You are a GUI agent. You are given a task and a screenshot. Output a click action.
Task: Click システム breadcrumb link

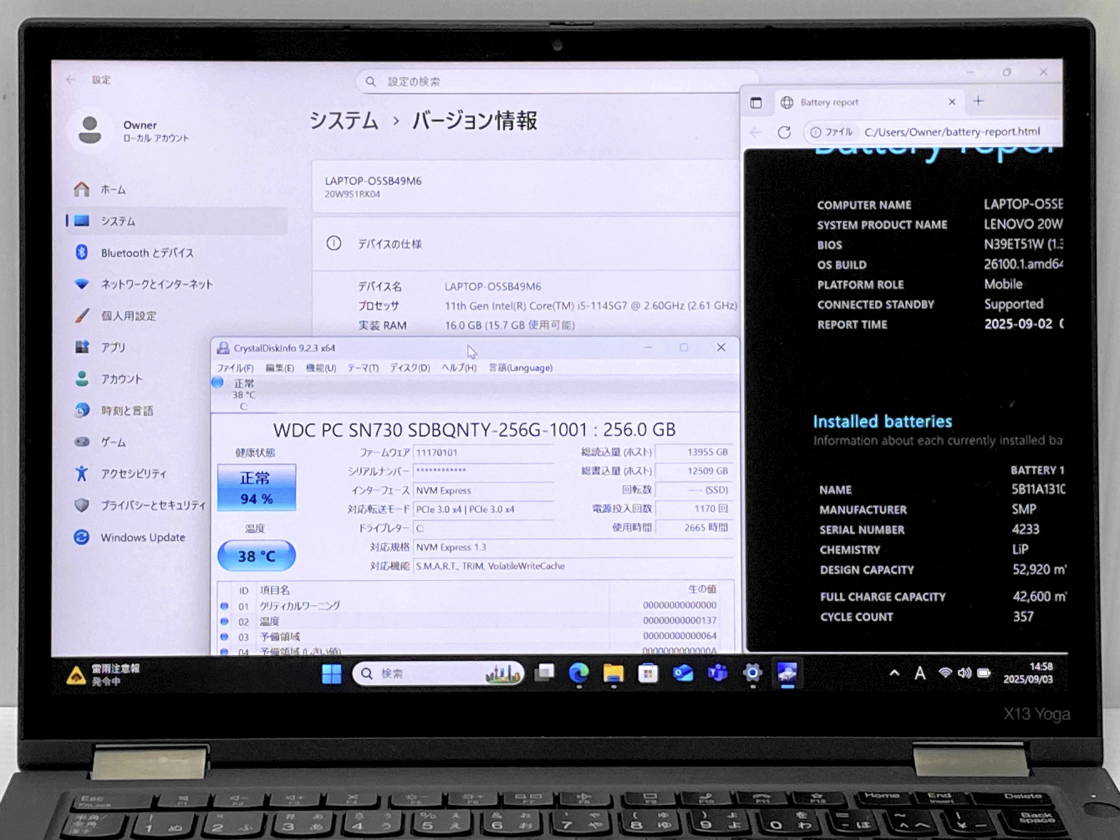click(344, 120)
